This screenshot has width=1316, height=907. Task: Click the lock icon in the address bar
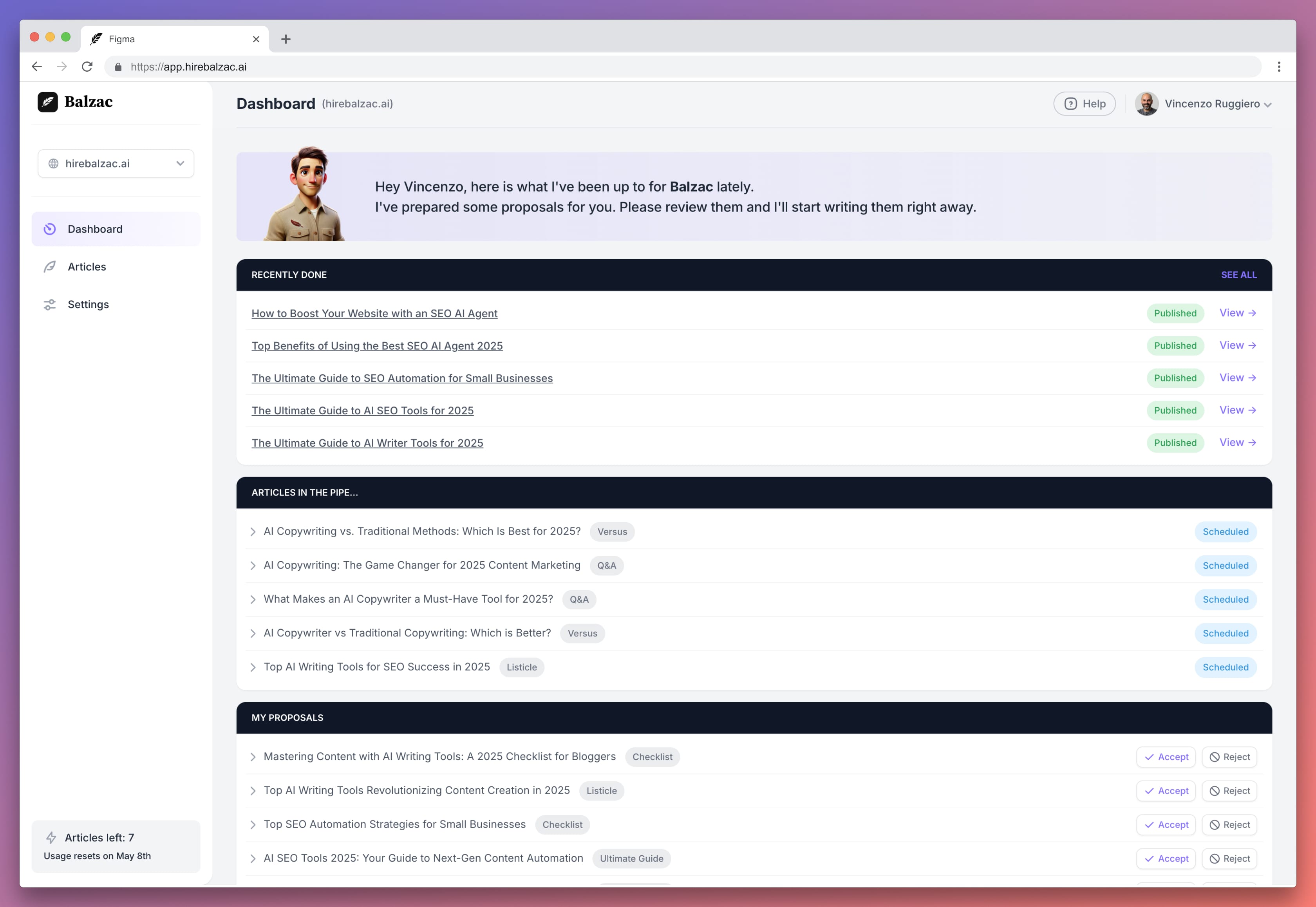pos(118,67)
